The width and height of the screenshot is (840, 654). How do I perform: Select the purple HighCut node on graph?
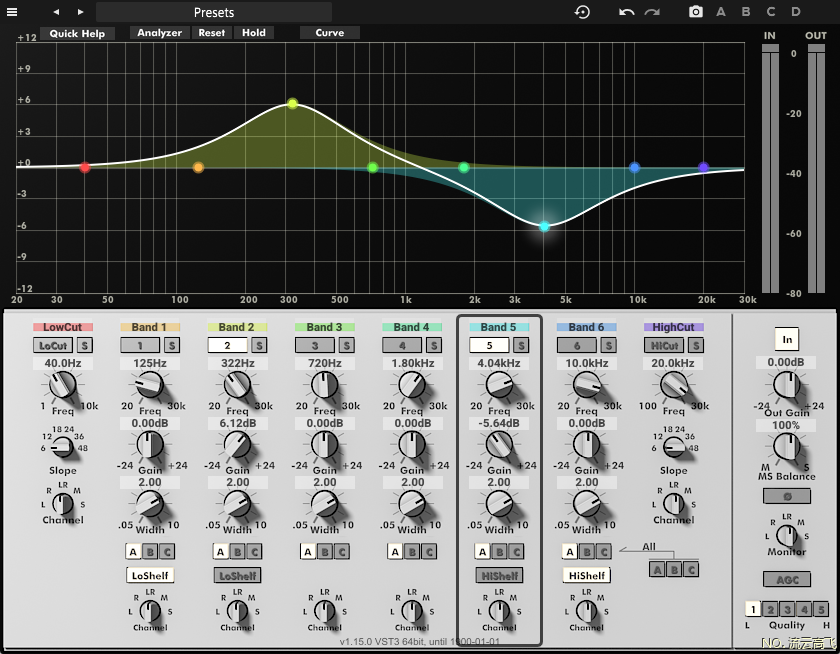tap(703, 168)
